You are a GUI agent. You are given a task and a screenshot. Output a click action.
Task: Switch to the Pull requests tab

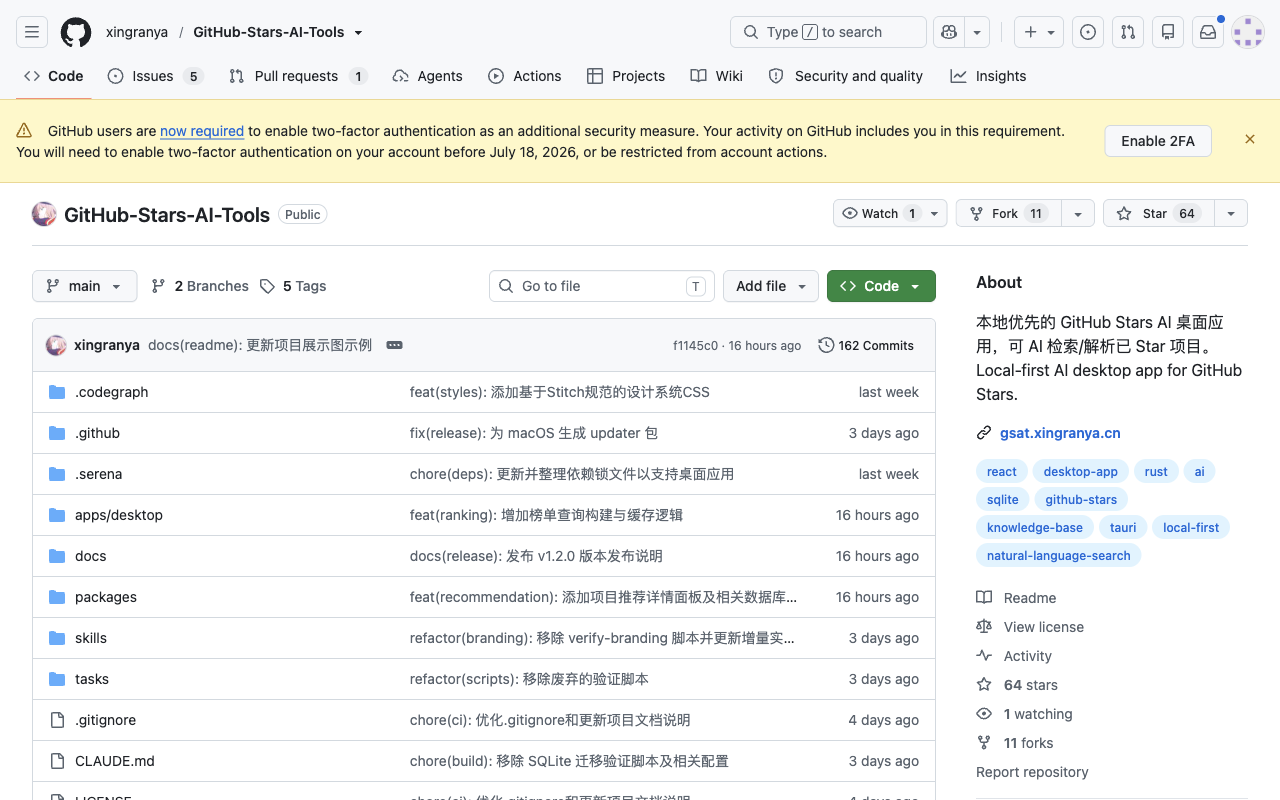pyautogui.click(x=298, y=76)
